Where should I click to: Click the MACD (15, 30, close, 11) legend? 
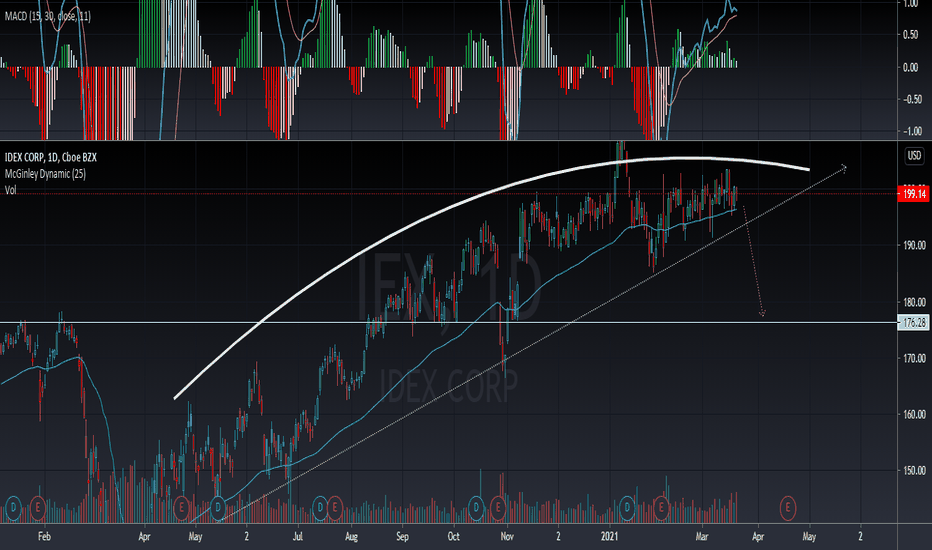48,16
